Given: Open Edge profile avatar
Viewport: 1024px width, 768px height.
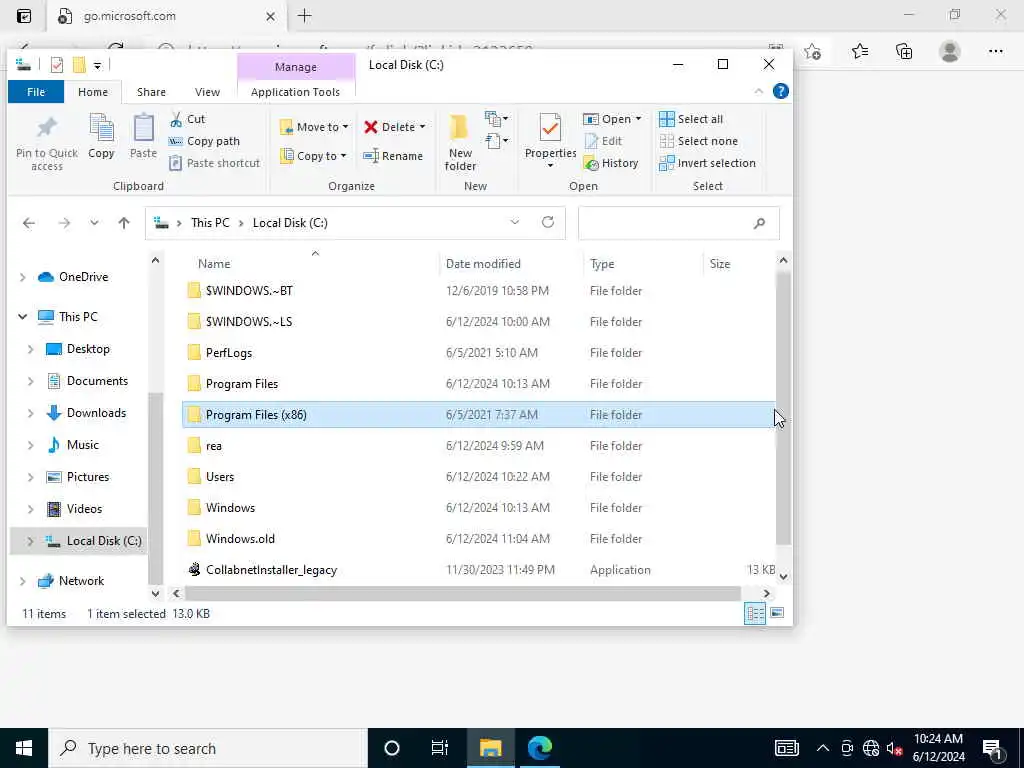Looking at the screenshot, I should pos(950,51).
